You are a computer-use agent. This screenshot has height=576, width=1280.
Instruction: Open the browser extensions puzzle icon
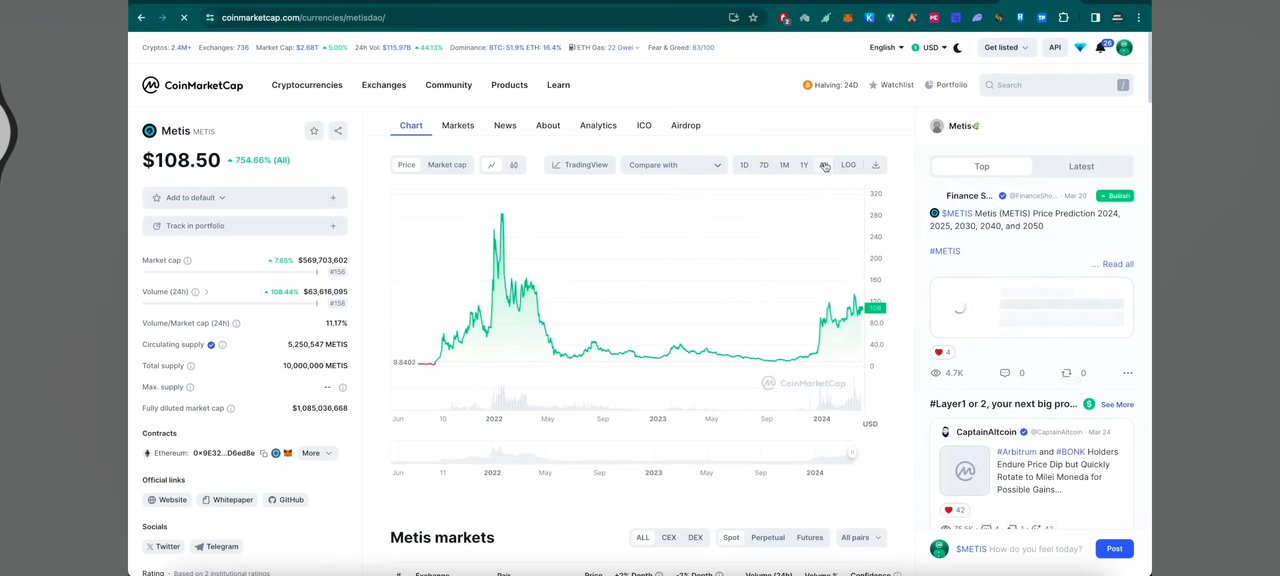(x=1063, y=17)
